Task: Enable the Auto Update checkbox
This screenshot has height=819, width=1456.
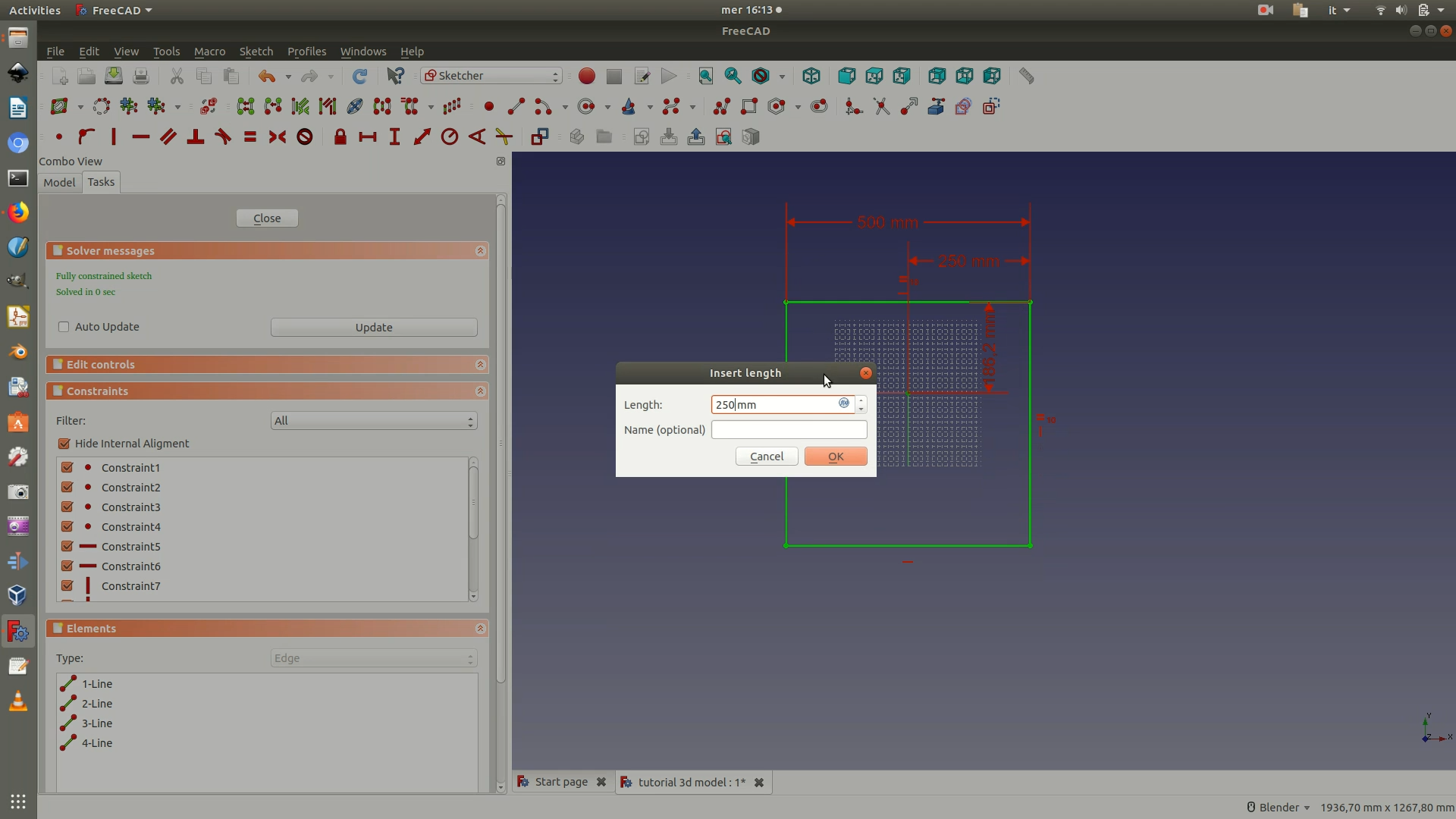Action: [x=64, y=327]
